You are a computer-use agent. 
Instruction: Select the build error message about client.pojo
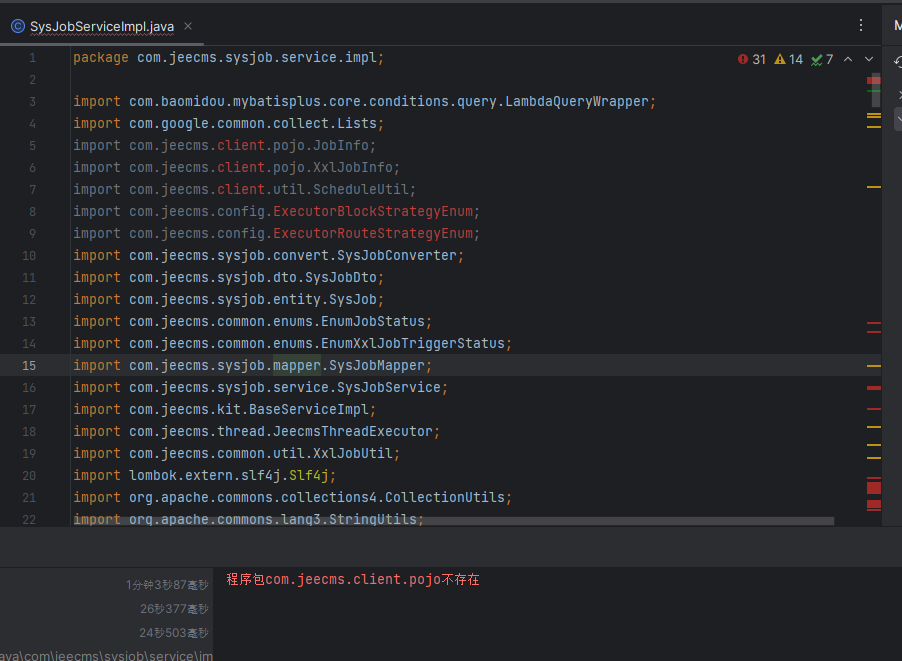pos(352,579)
